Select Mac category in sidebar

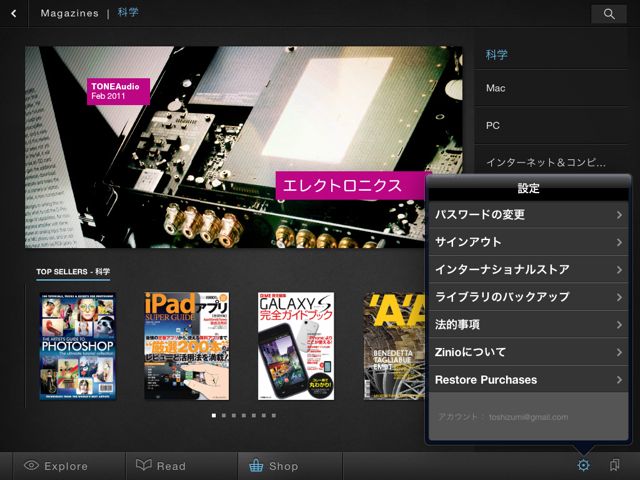(551, 88)
